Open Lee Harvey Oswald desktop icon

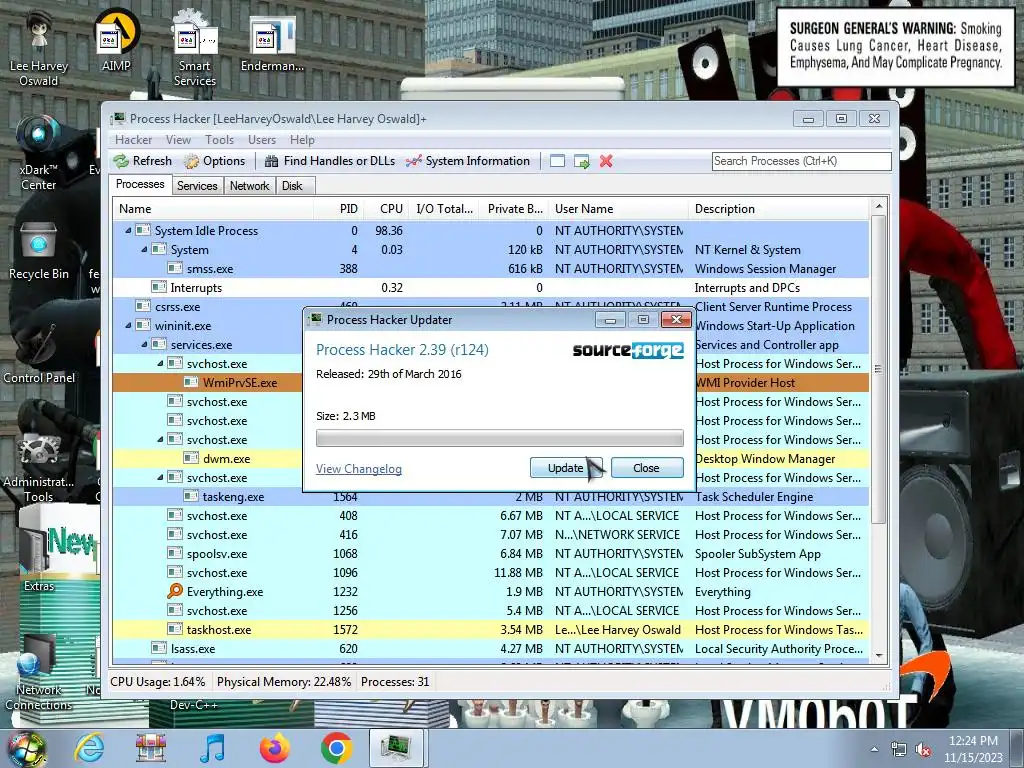point(39,47)
